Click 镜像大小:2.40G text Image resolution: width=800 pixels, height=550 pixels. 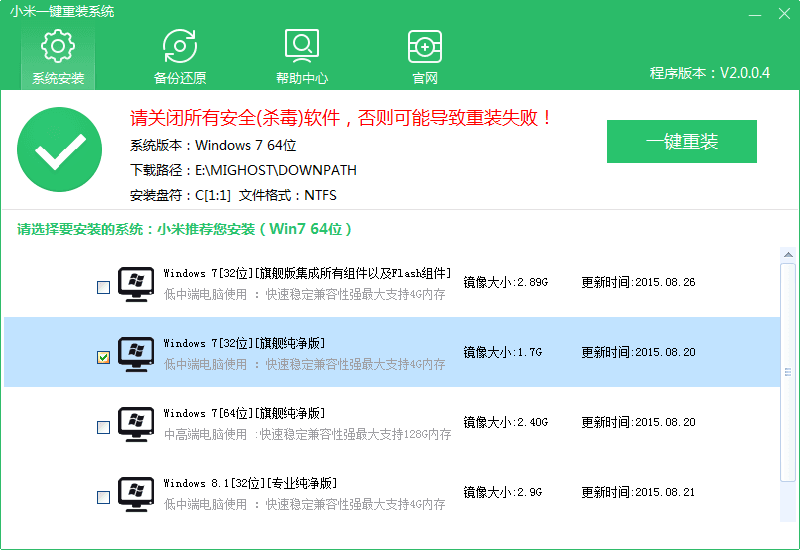click(x=506, y=422)
